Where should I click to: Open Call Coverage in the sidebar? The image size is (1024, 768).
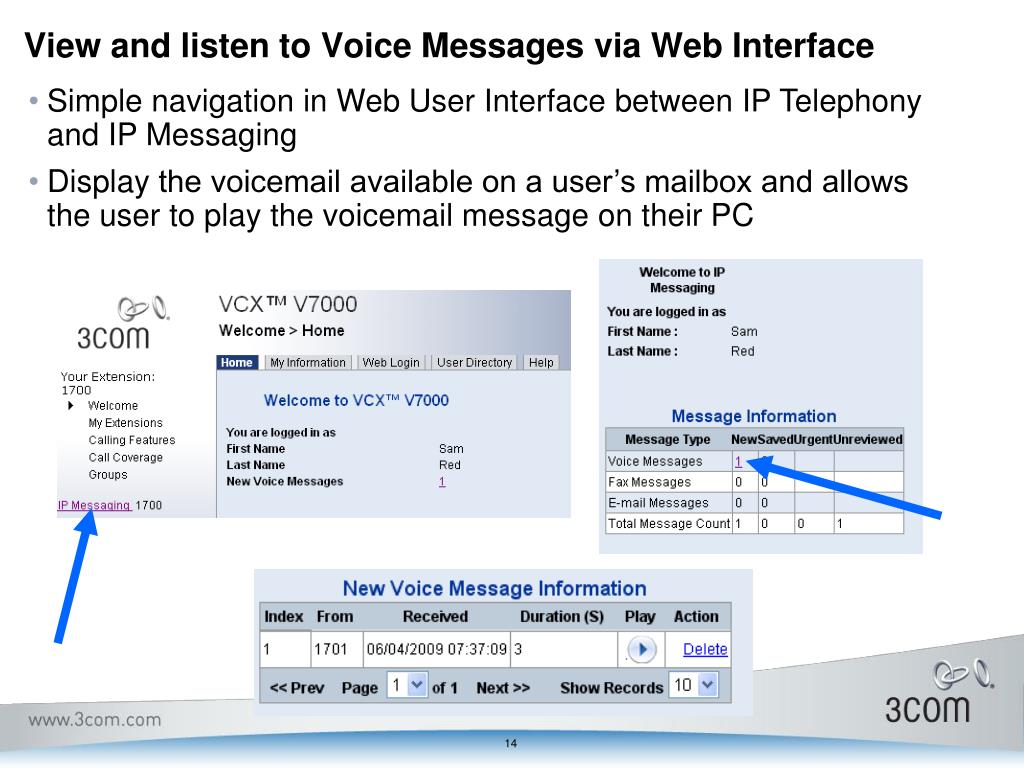tap(125, 457)
